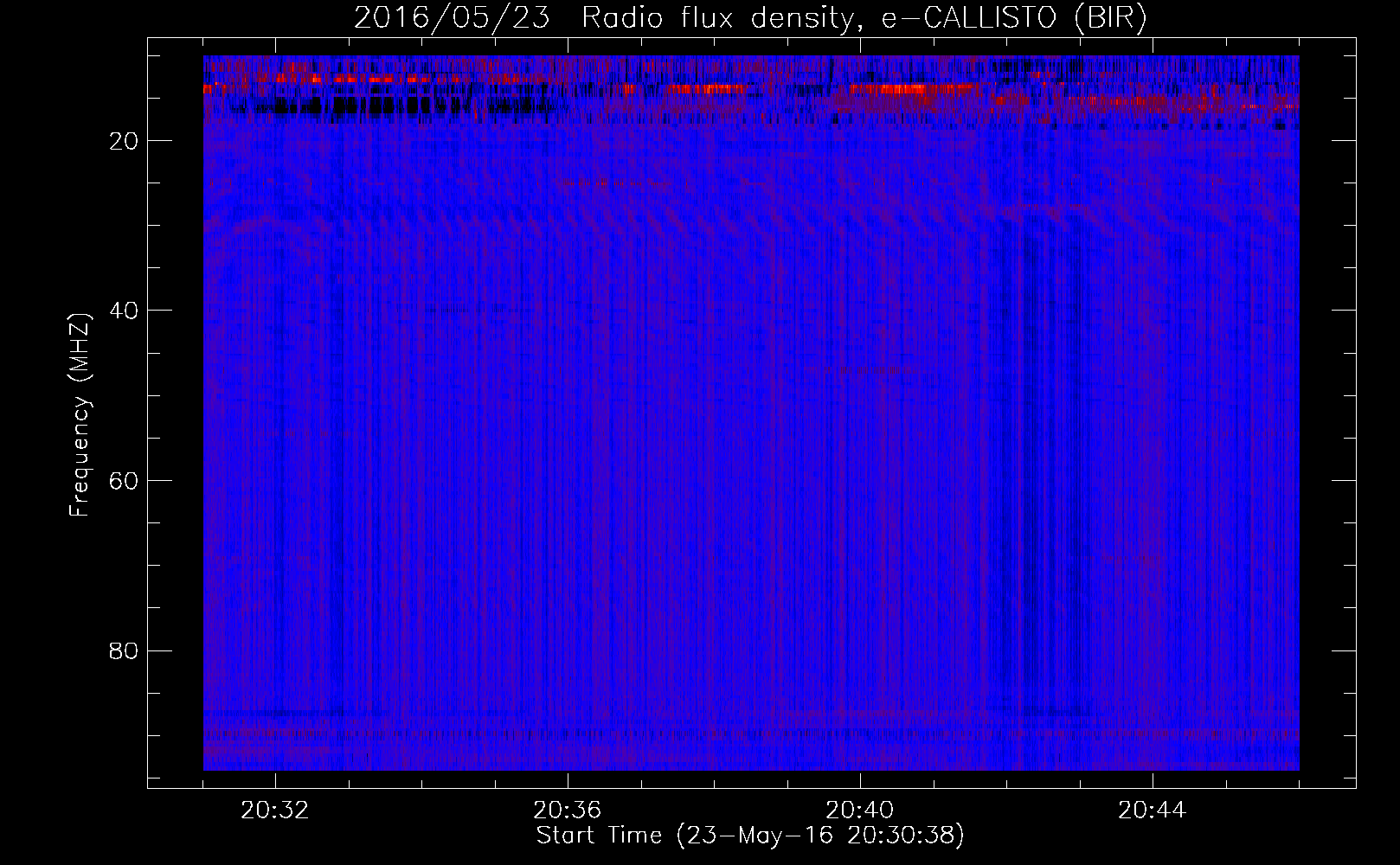The height and width of the screenshot is (865, 1400).
Task: Click the 40 MHz frequency tick label
Action: pyautogui.click(x=125, y=311)
